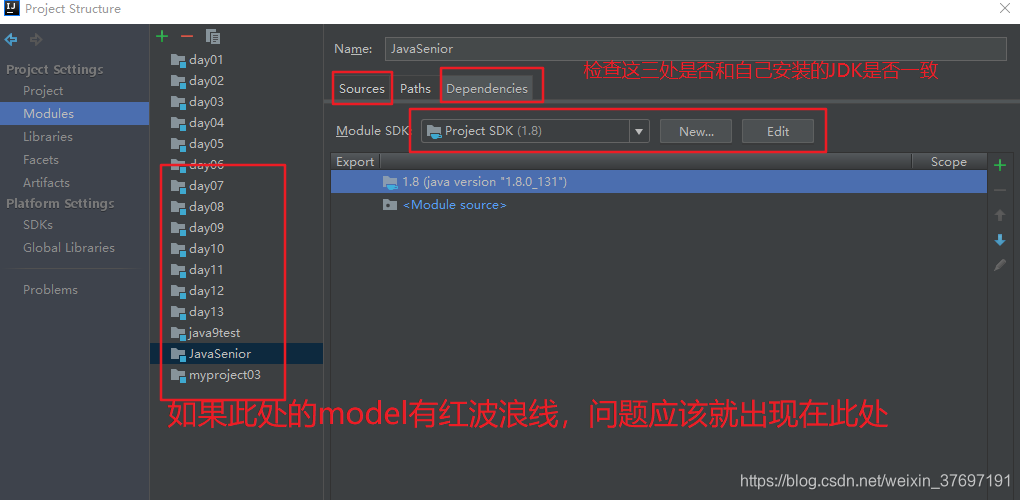Screen dimensions: 1020x500
Task: Switch to the Sources tab
Action: pyautogui.click(x=362, y=88)
